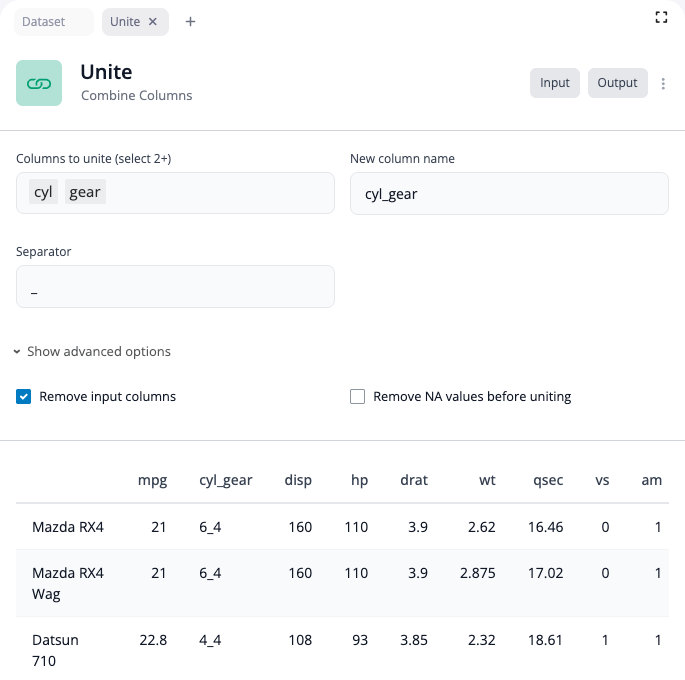Image resolution: width=685 pixels, height=680 pixels.
Task: Toggle fullscreen mode icon
Action: click(x=661, y=17)
